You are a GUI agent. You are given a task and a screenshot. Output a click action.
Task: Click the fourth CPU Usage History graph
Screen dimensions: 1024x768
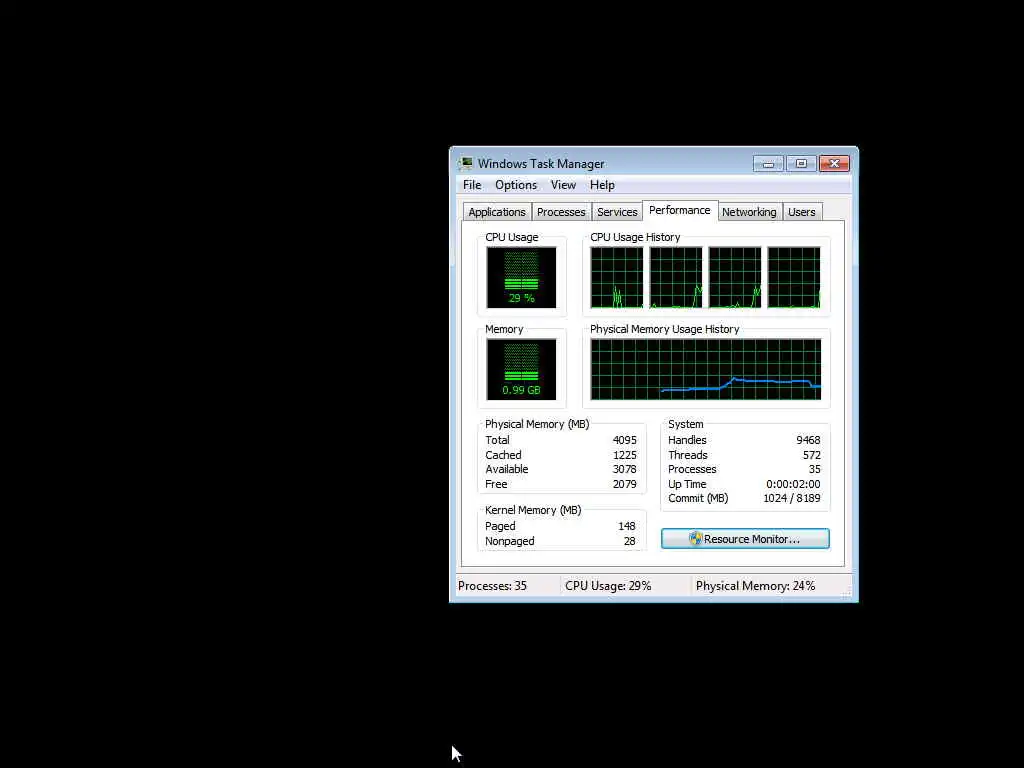click(793, 277)
